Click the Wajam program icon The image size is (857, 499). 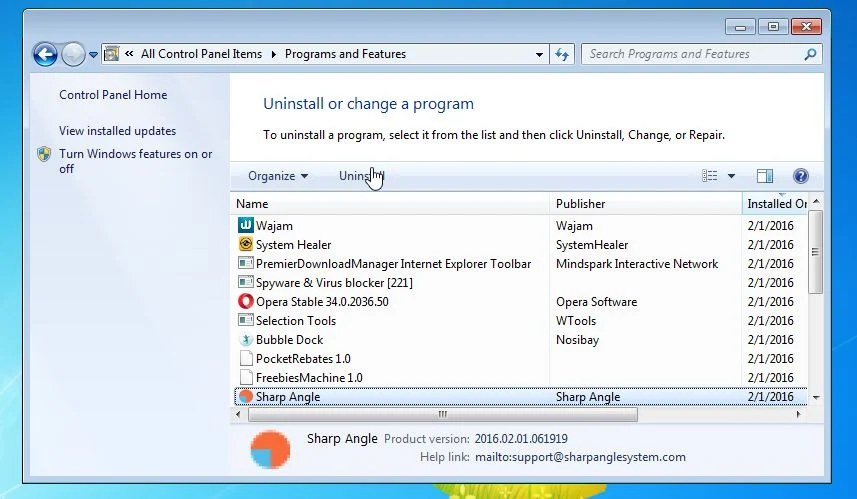246,225
